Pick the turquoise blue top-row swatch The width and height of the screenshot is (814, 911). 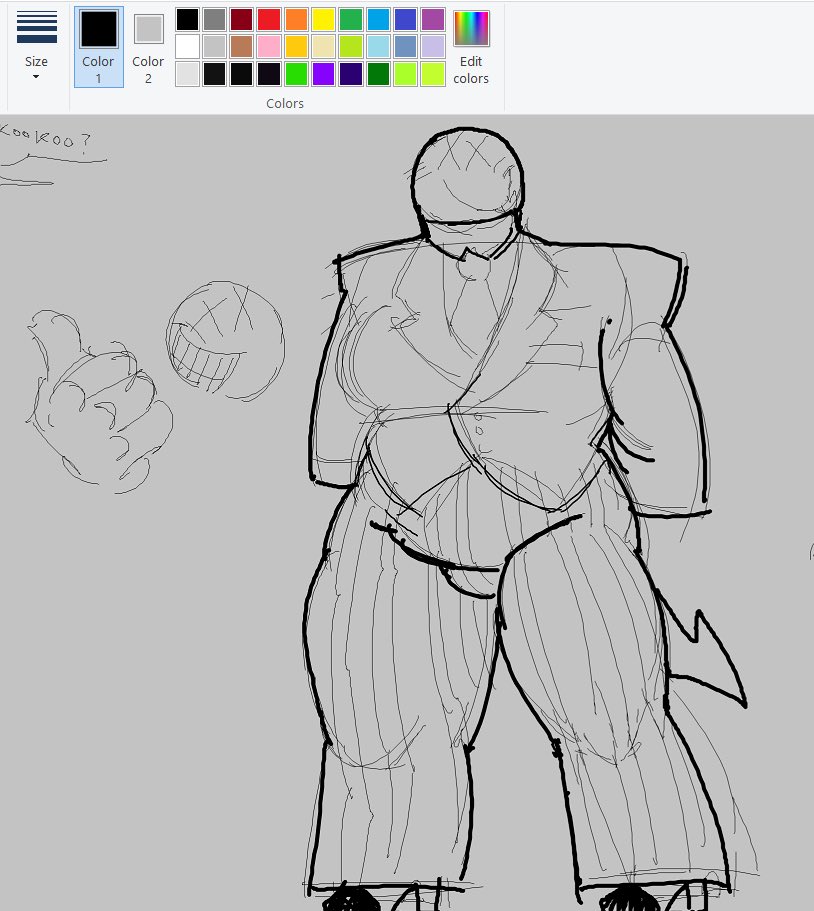[x=378, y=19]
